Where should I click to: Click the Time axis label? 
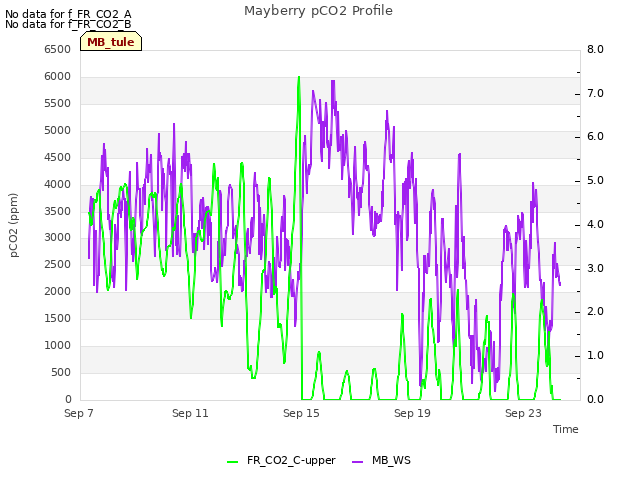(566, 429)
